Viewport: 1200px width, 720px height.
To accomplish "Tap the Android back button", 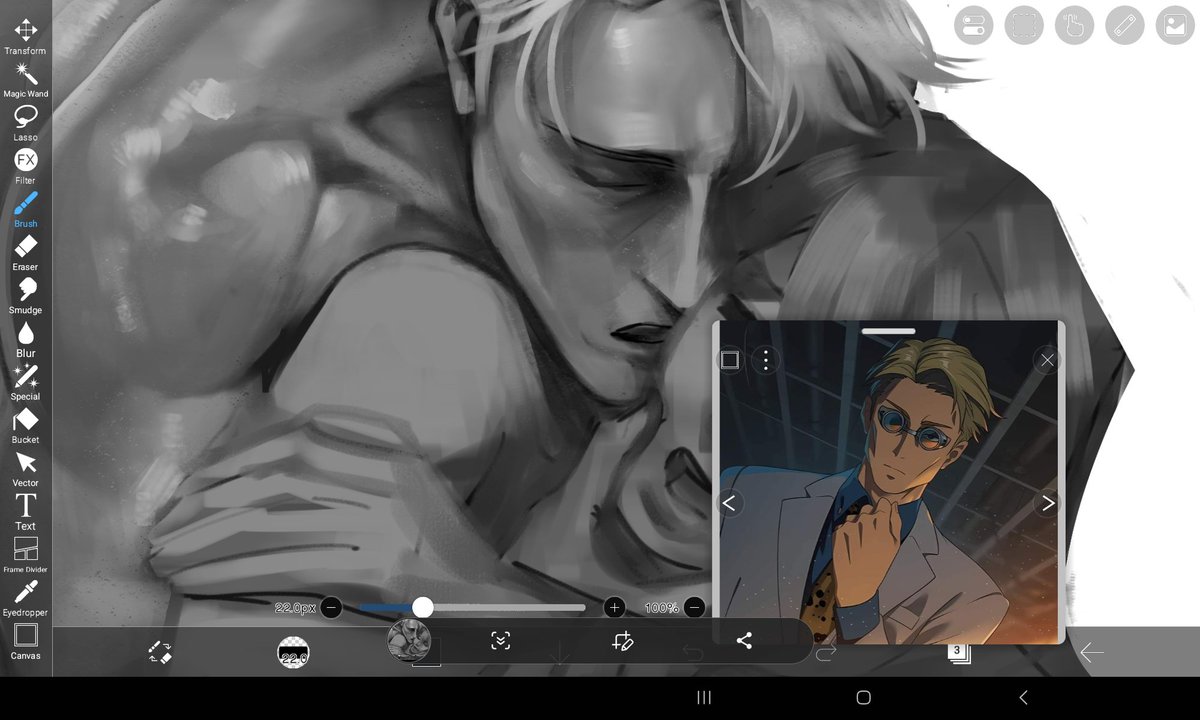I will click(1023, 697).
